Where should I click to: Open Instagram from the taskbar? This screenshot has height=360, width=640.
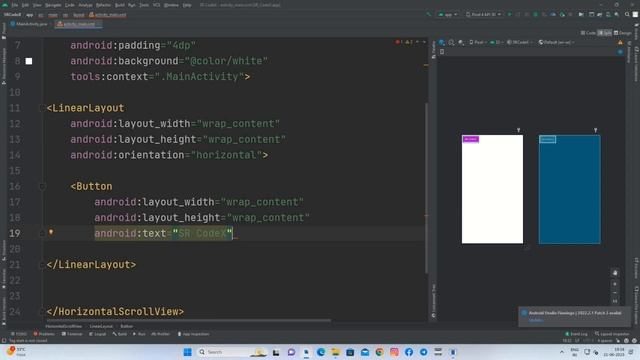(394, 352)
